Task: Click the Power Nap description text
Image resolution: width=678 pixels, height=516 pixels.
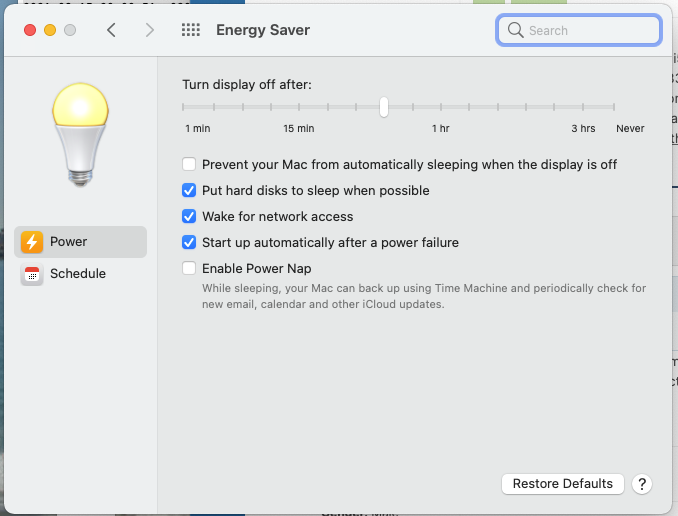Action: coord(424,296)
